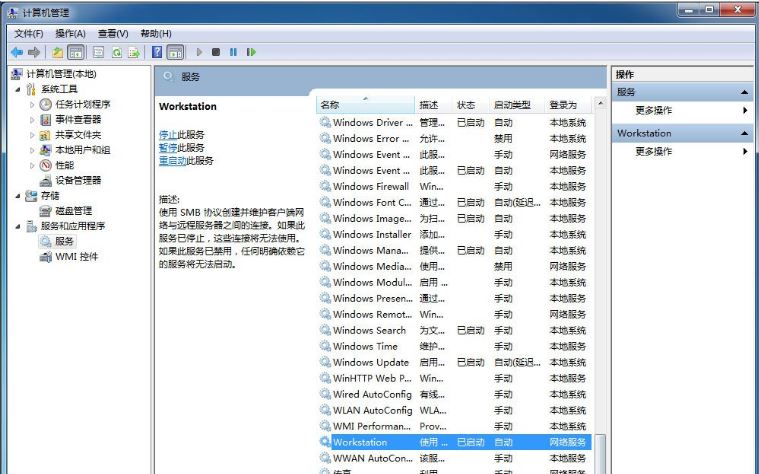The width and height of the screenshot is (759, 474).
Task: Expand the 共享文件夹 node arrow
Action: coord(32,135)
